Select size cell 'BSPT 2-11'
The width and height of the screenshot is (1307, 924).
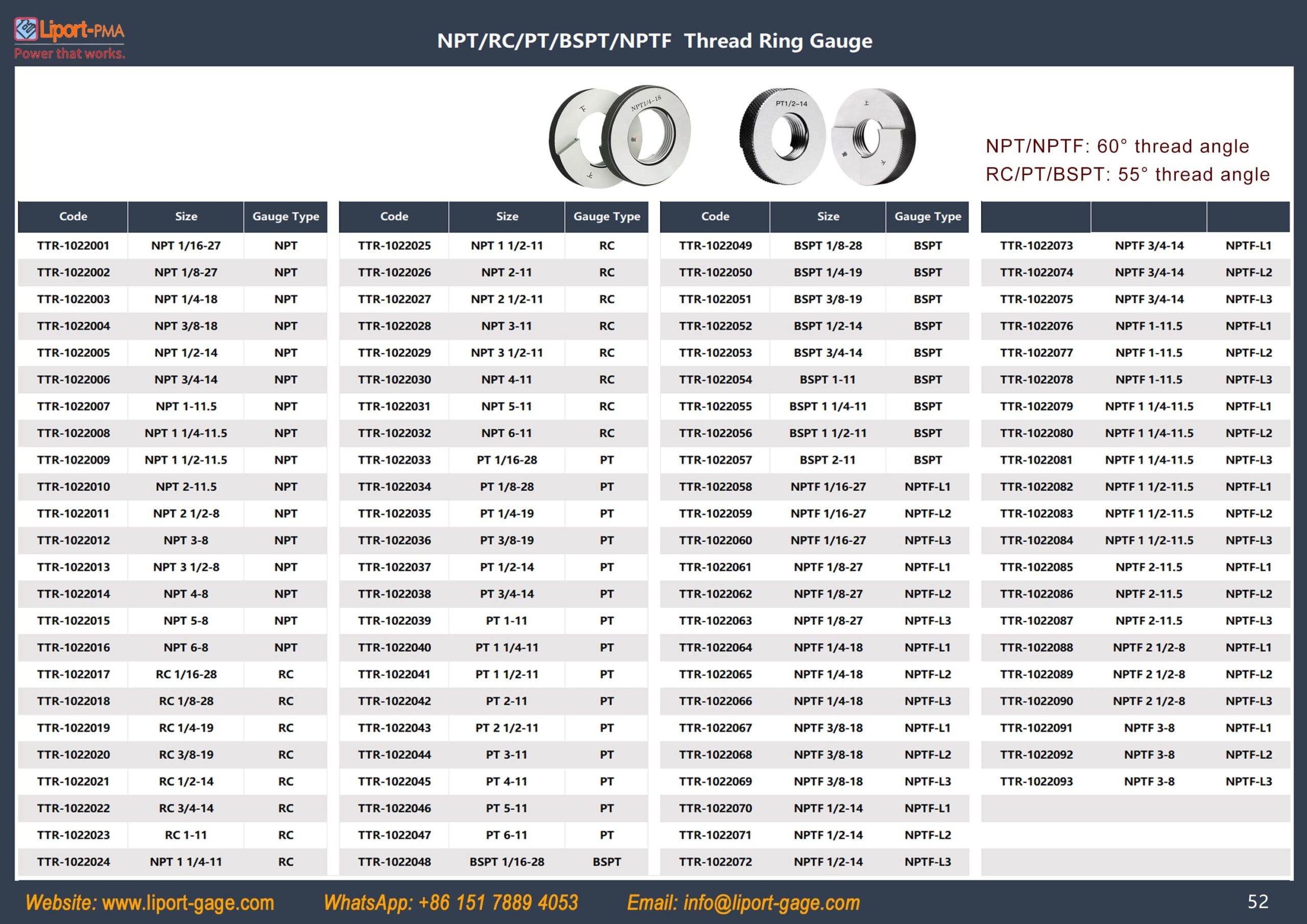point(828,459)
